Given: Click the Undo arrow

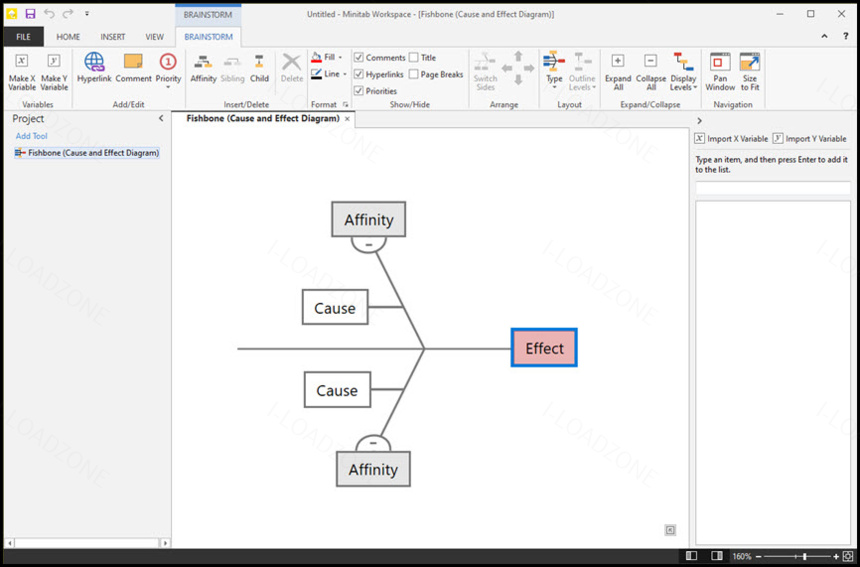Looking at the screenshot, I should [49, 14].
